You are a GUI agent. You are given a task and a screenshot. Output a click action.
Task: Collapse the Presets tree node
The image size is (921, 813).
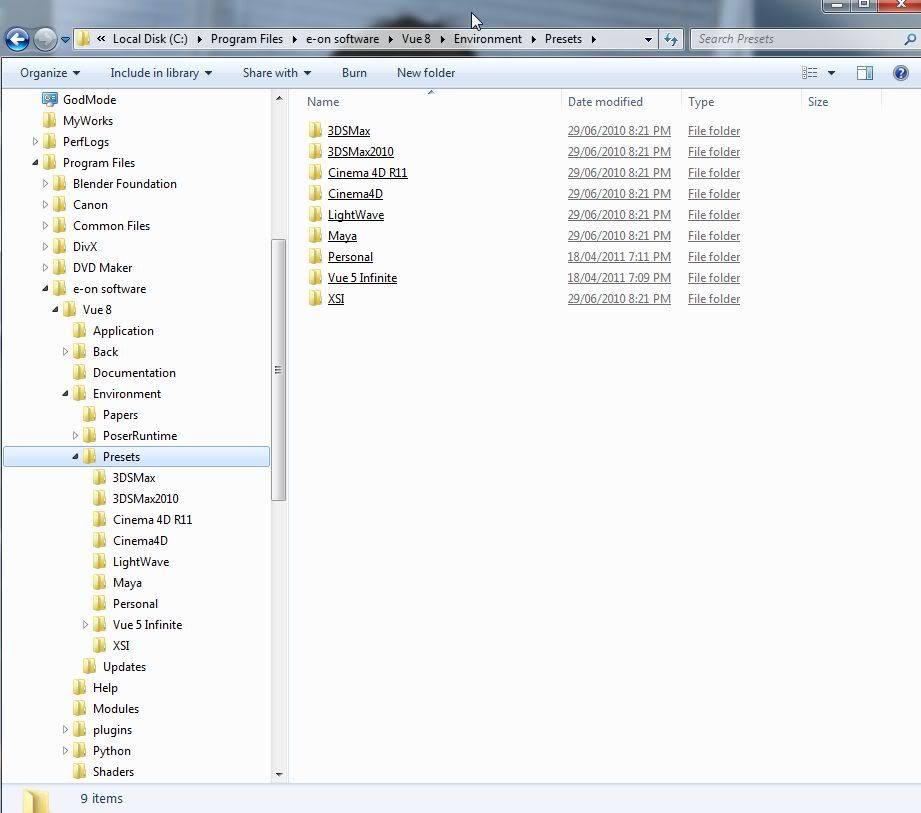[75, 456]
